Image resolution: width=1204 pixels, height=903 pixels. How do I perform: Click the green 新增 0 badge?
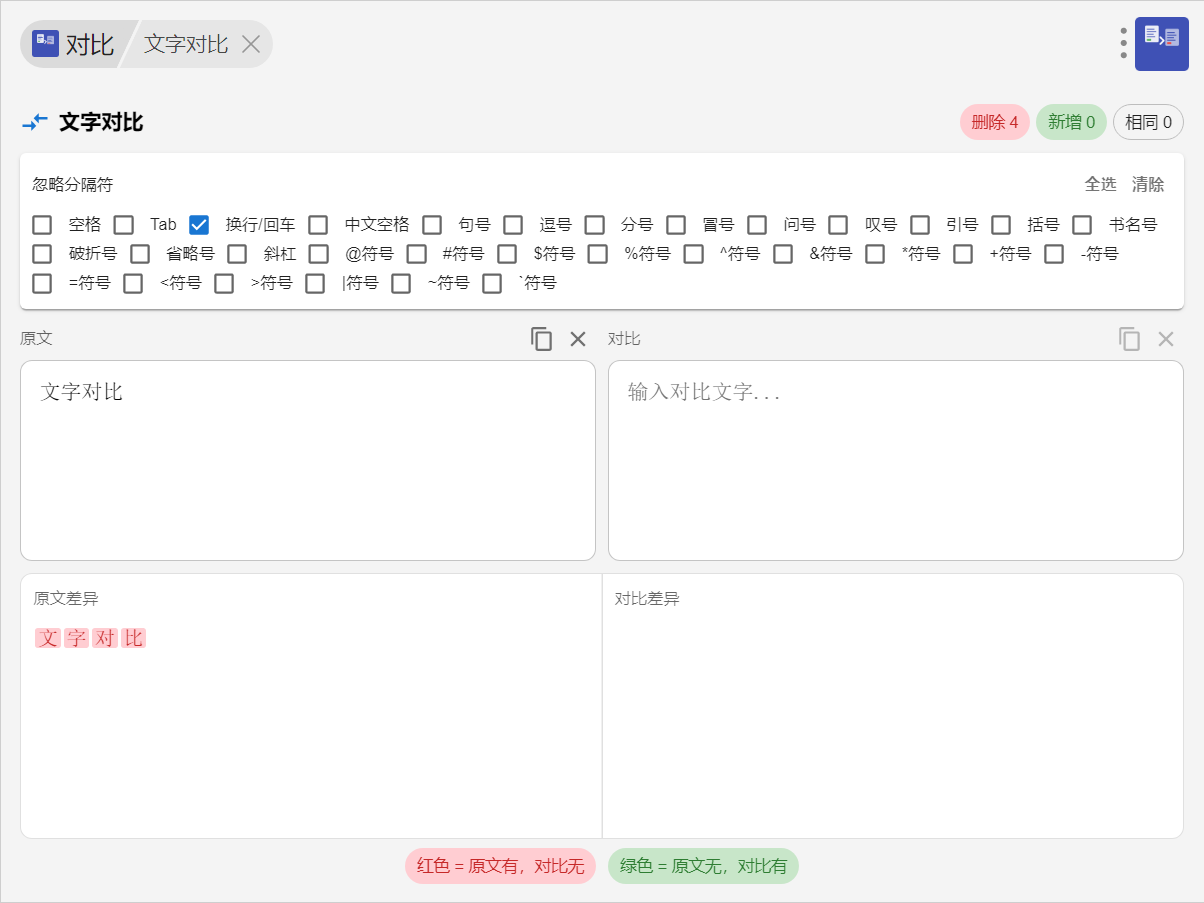click(1071, 122)
